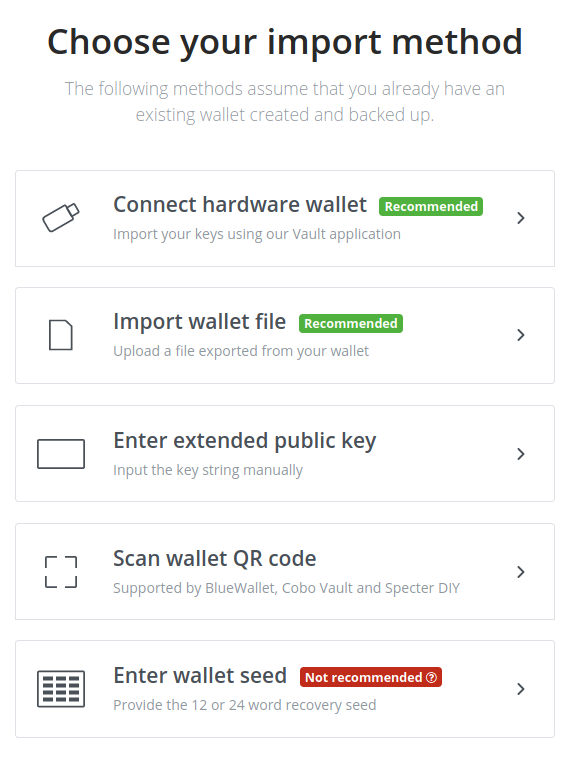Click the seed word grid icon
The image size is (576, 763).
[x=61, y=689]
